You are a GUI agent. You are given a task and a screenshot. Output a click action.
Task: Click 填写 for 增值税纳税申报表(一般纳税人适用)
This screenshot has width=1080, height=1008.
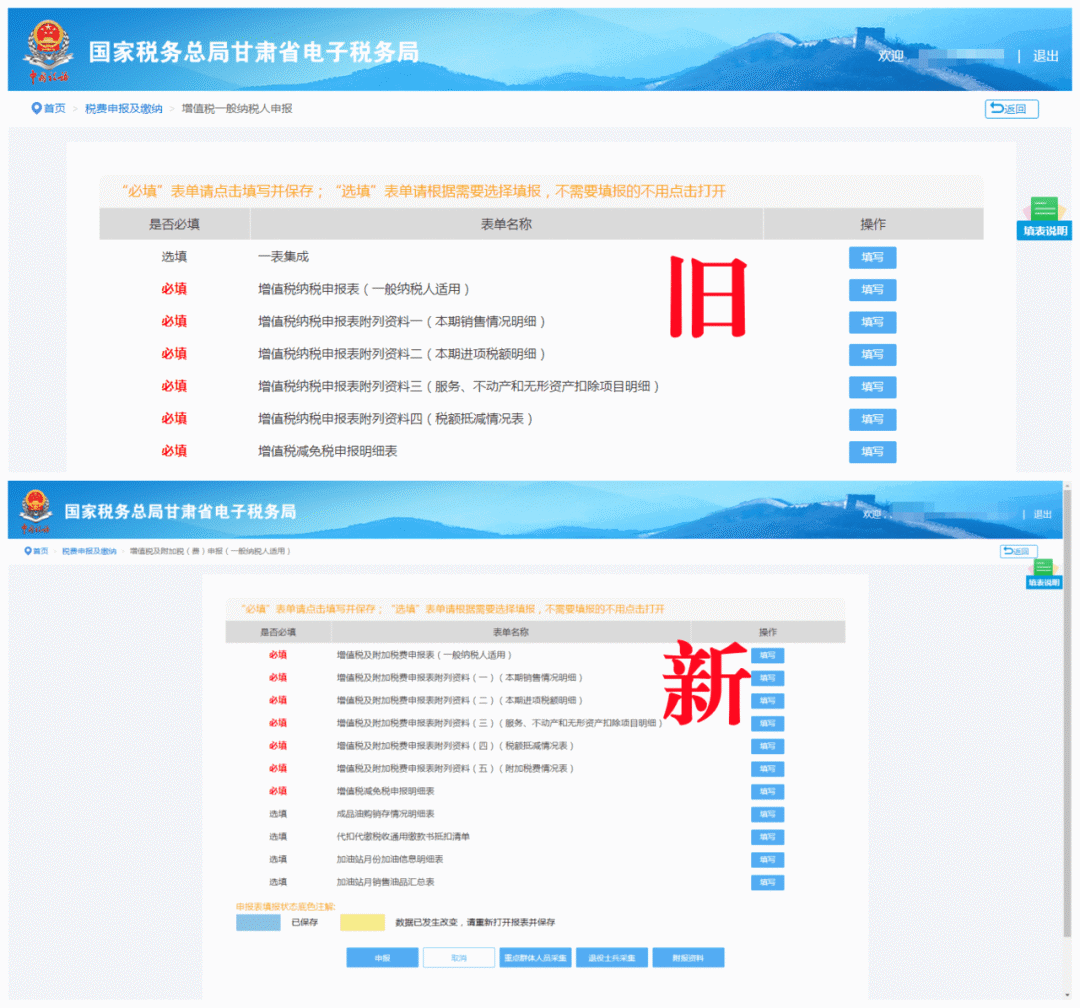[872, 289]
